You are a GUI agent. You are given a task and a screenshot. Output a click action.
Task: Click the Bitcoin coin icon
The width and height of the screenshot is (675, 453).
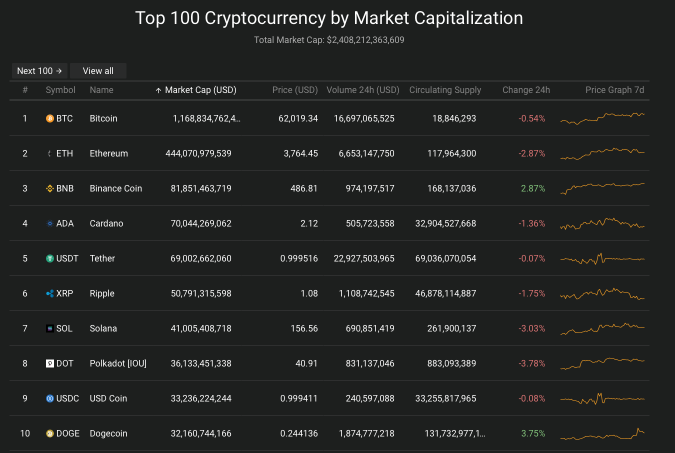pos(50,118)
